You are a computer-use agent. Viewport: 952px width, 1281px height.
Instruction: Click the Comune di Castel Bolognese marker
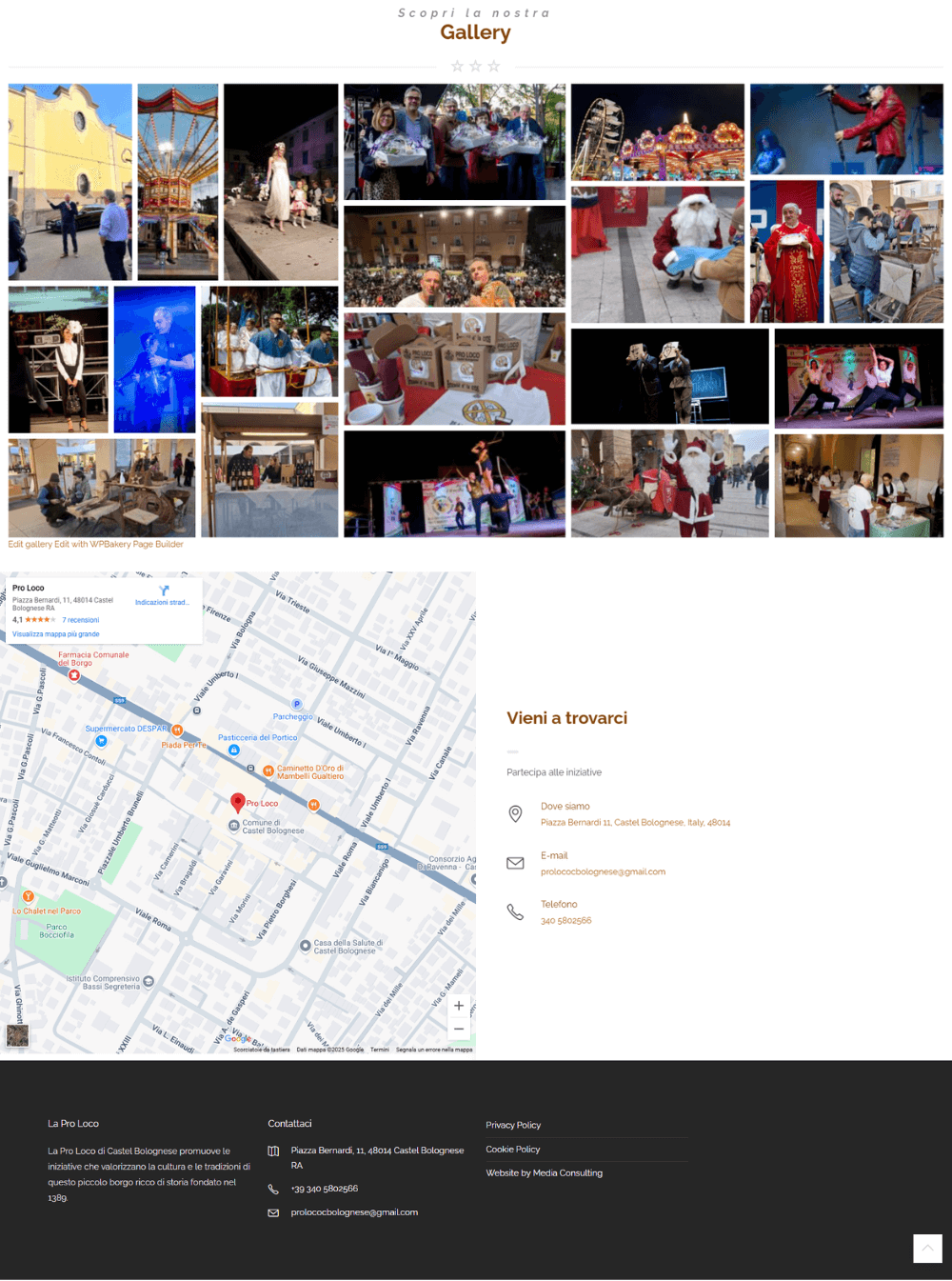coord(234,827)
